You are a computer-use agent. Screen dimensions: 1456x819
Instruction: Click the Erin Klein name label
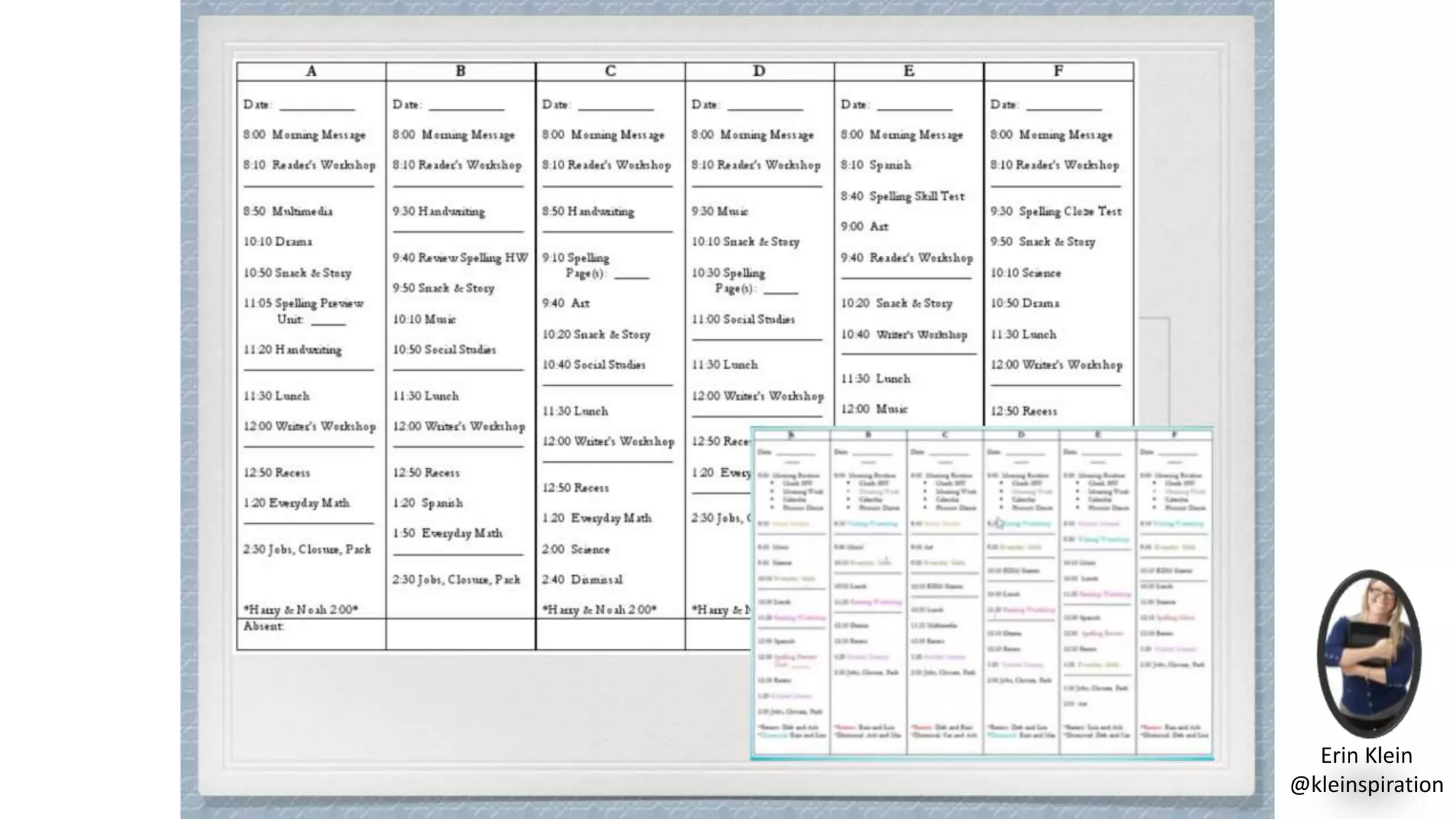1366,755
